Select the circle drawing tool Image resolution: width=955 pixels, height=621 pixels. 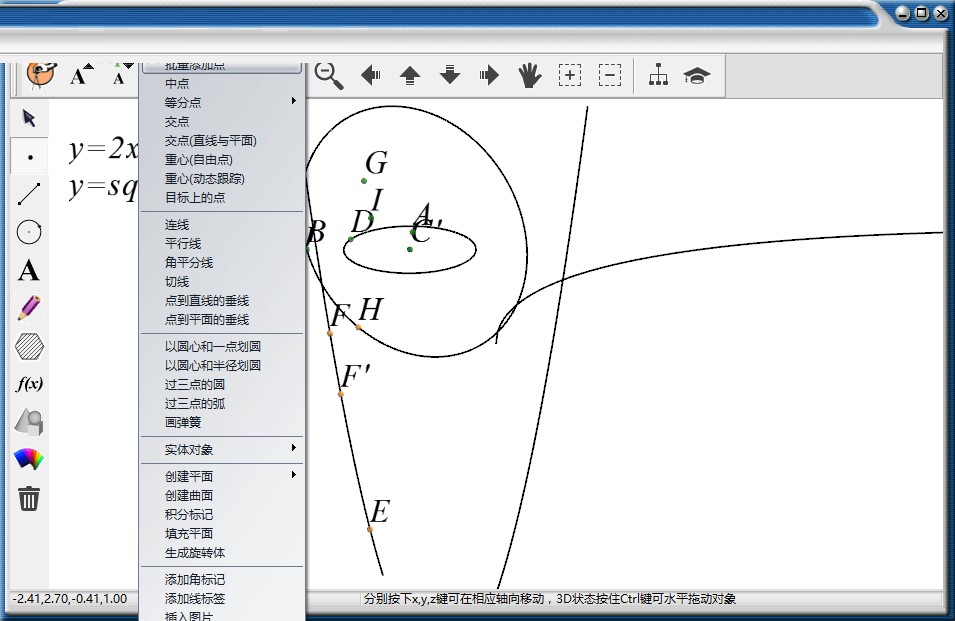29,231
